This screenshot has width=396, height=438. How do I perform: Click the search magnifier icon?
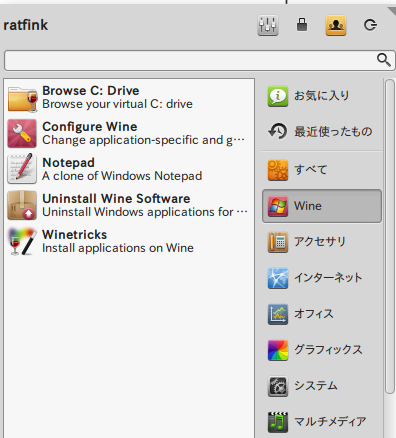pyautogui.click(x=384, y=60)
